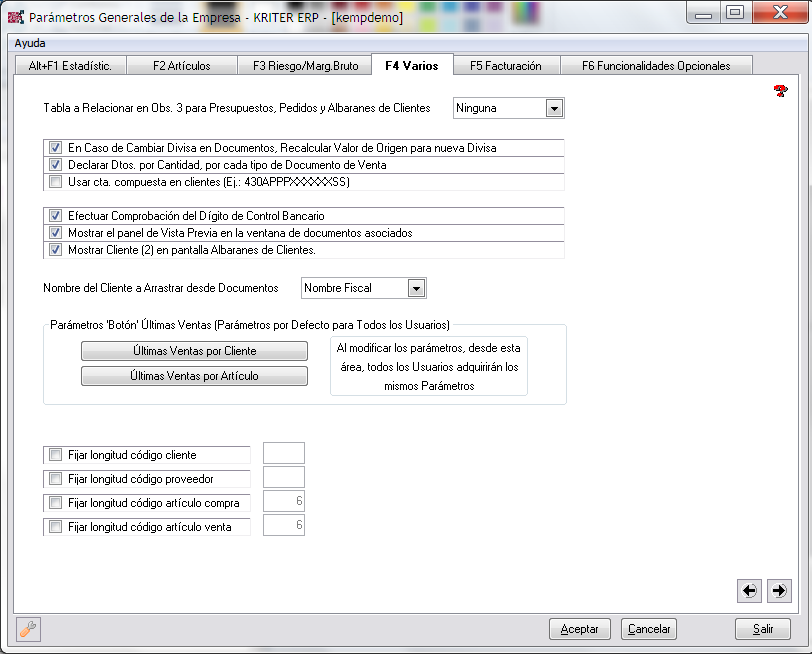Check 'Fijar longitud código cliente' option

coord(56,455)
